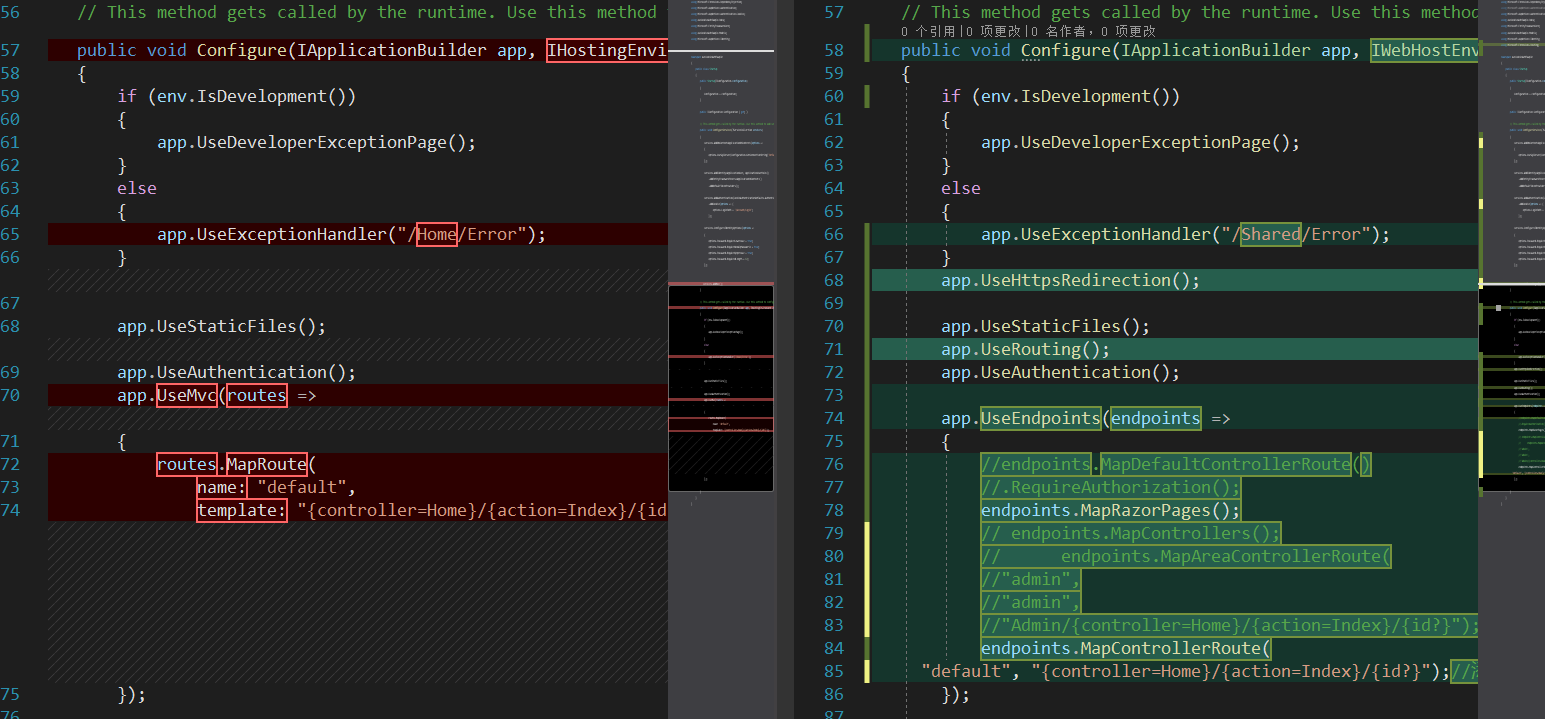Click highlighted 'Shared' in right UseExceptionHandler path
This screenshot has width=1545, height=719.
(1271, 234)
